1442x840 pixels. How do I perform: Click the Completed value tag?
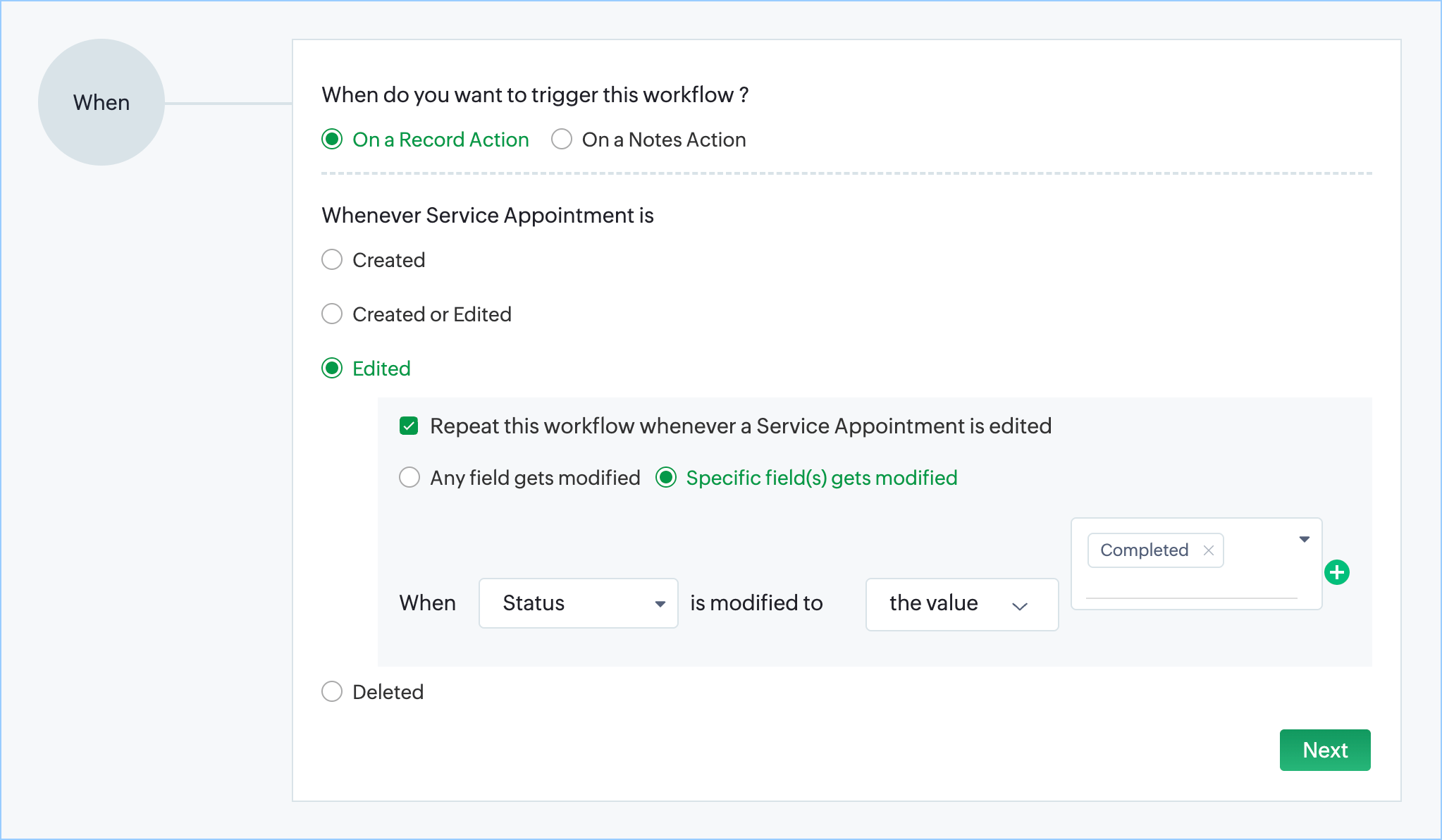pyautogui.click(x=1144, y=550)
